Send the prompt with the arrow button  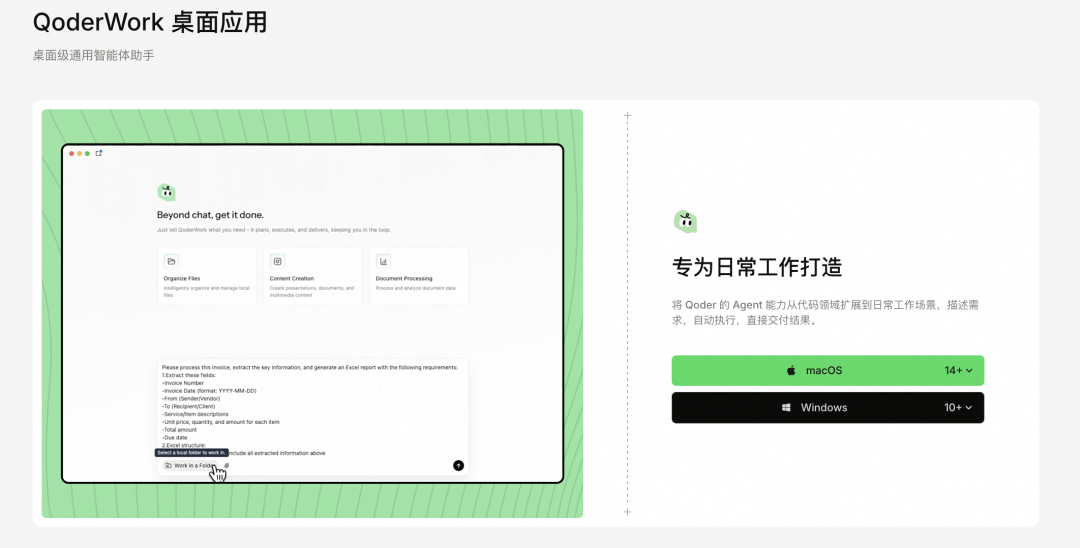pyautogui.click(x=458, y=465)
